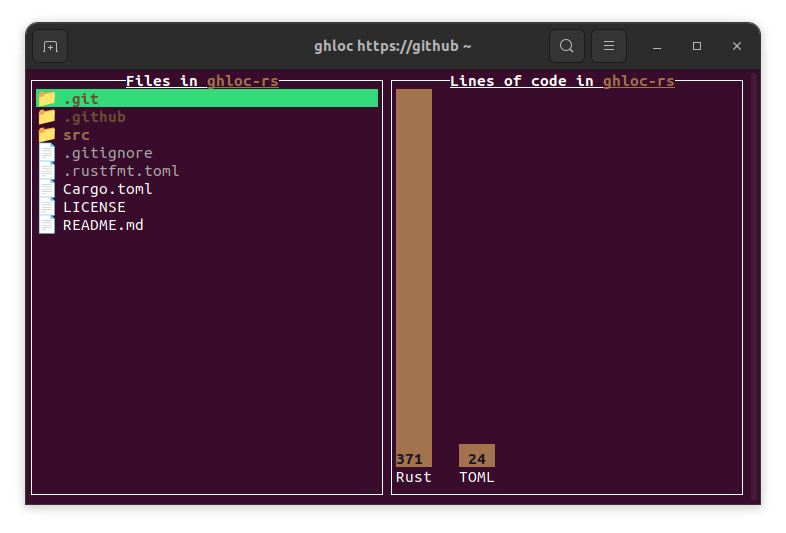Select the .github directory name

pyautogui.click(x=94, y=117)
